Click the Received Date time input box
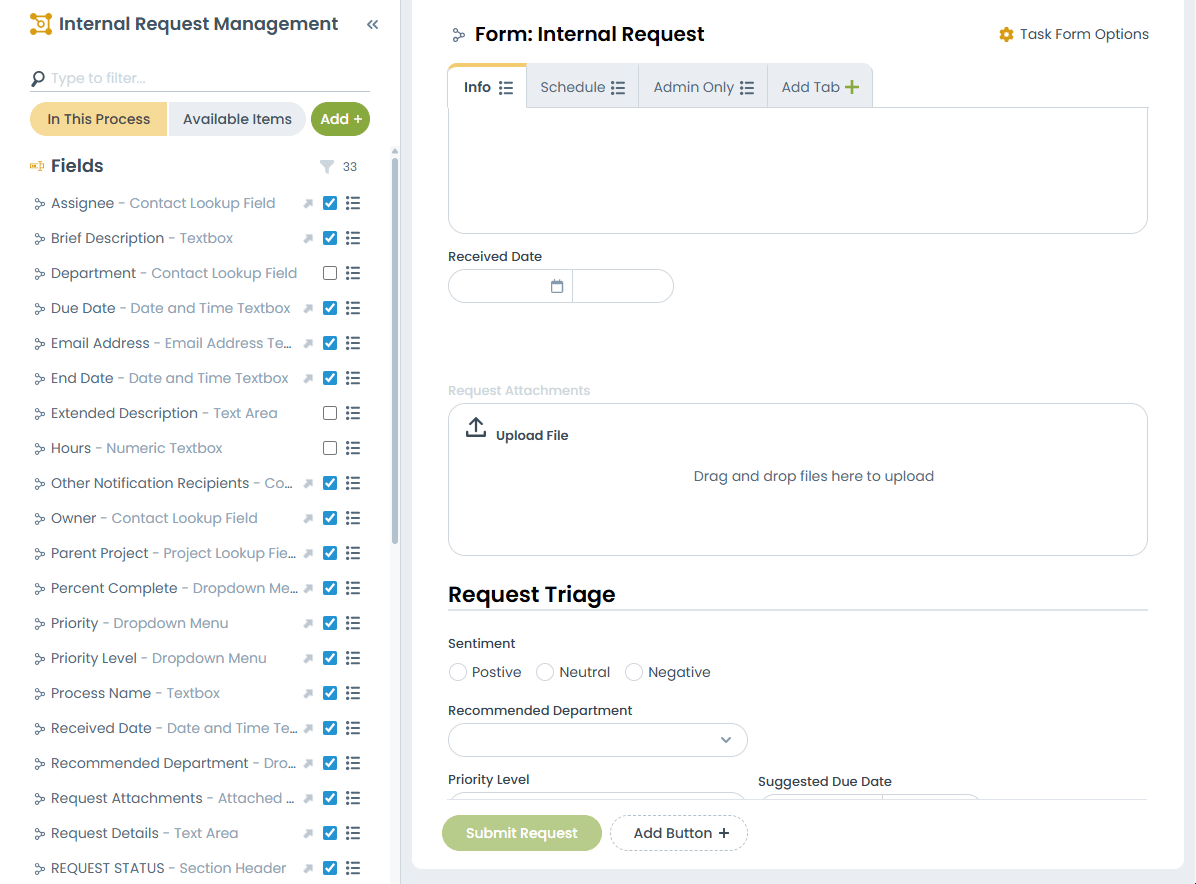Screen dimensions: 1196x884 [622, 286]
